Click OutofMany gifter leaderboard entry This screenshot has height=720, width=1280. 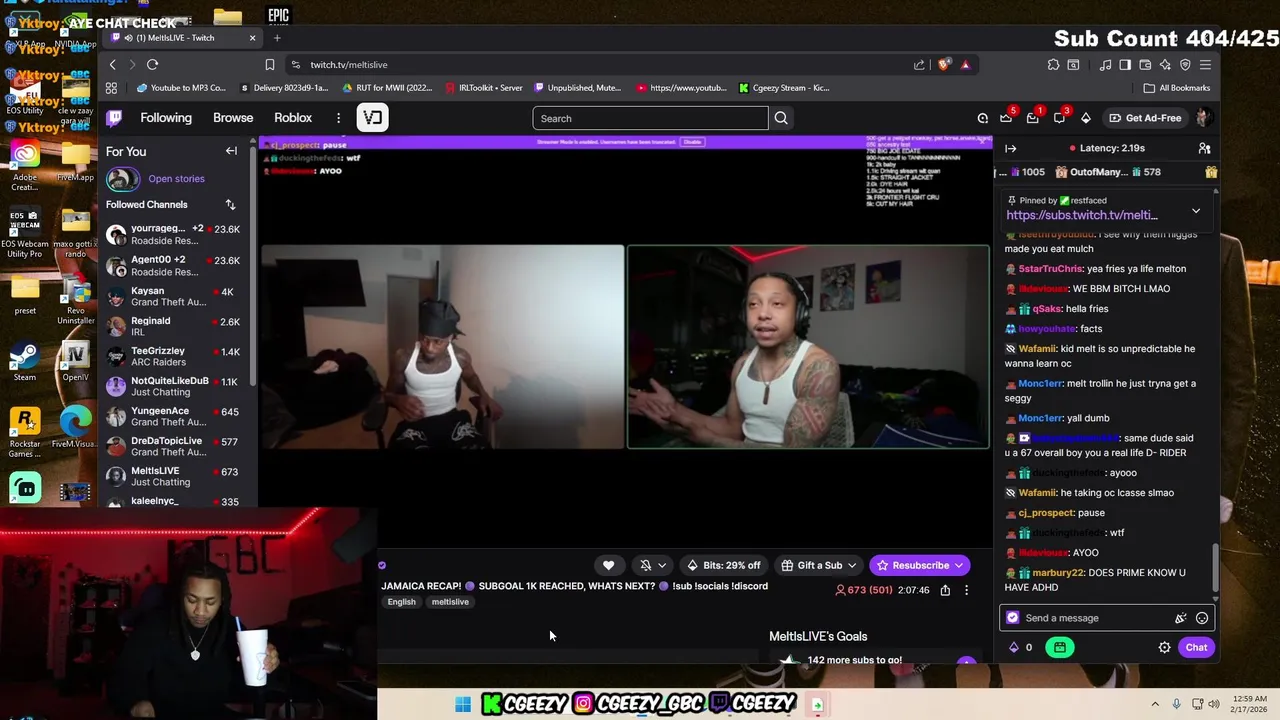[1110, 172]
